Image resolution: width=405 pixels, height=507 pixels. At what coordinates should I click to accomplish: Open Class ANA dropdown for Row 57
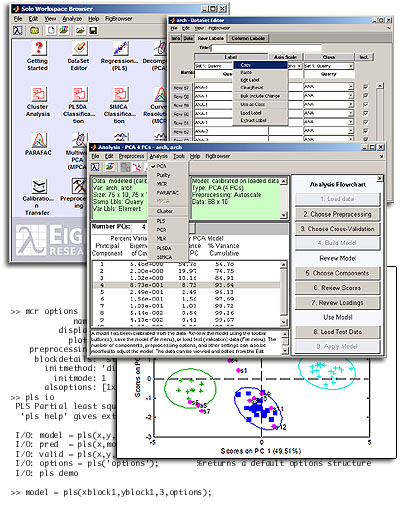click(x=351, y=87)
